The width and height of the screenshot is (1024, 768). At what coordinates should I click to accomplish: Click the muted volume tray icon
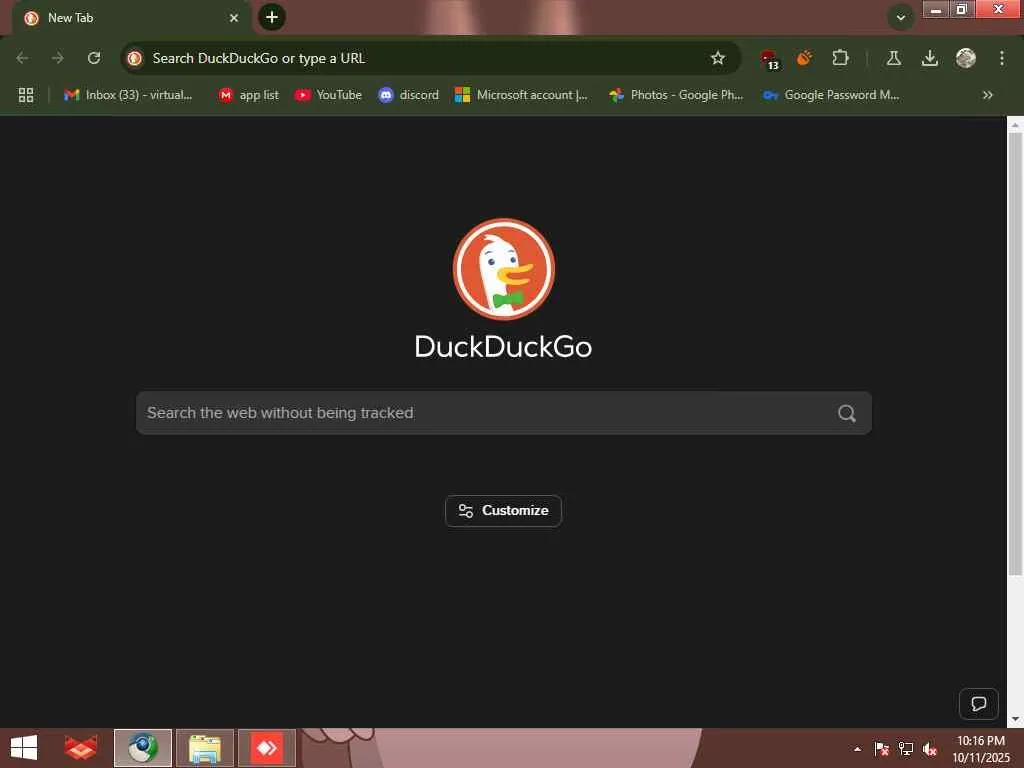pyautogui.click(x=930, y=749)
